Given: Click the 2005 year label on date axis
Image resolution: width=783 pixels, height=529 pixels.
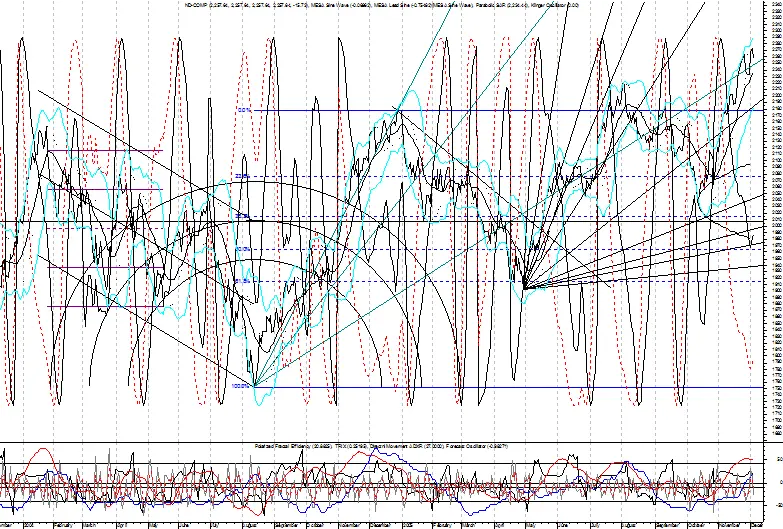Looking at the screenshot, I should pyautogui.click(x=408, y=526).
